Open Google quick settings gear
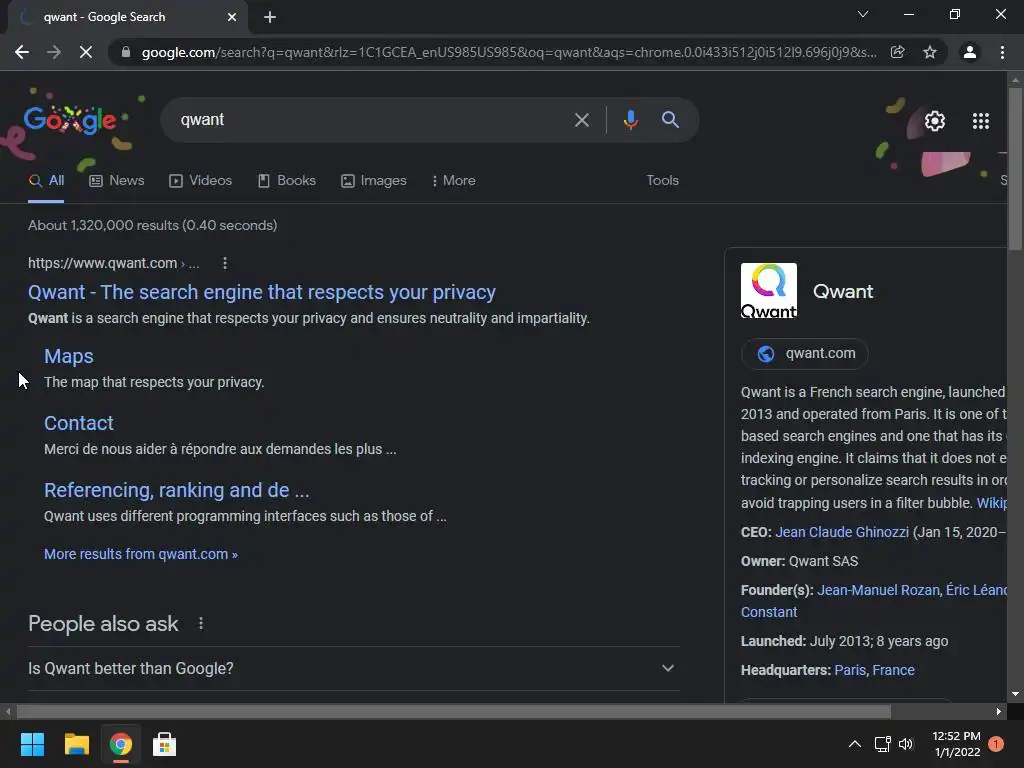Image resolution: width=1024 pixels, height=768 pixels. (935, 121)
